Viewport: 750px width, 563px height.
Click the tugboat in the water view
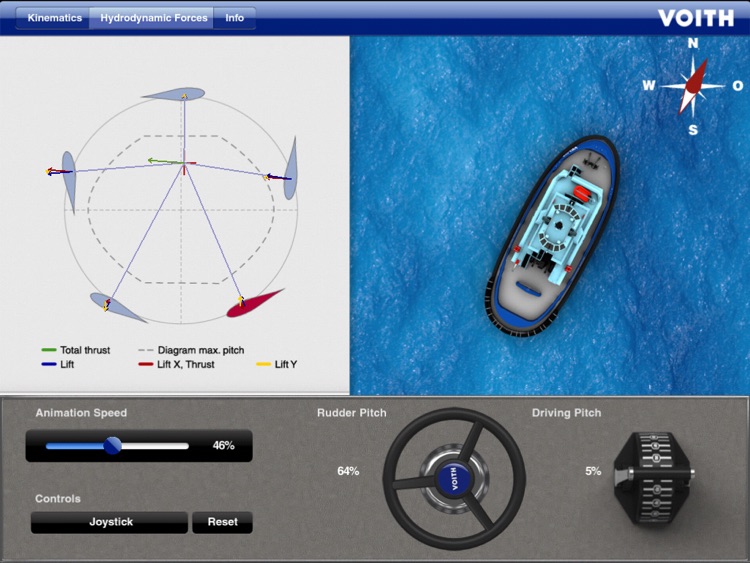pos(553,236)
